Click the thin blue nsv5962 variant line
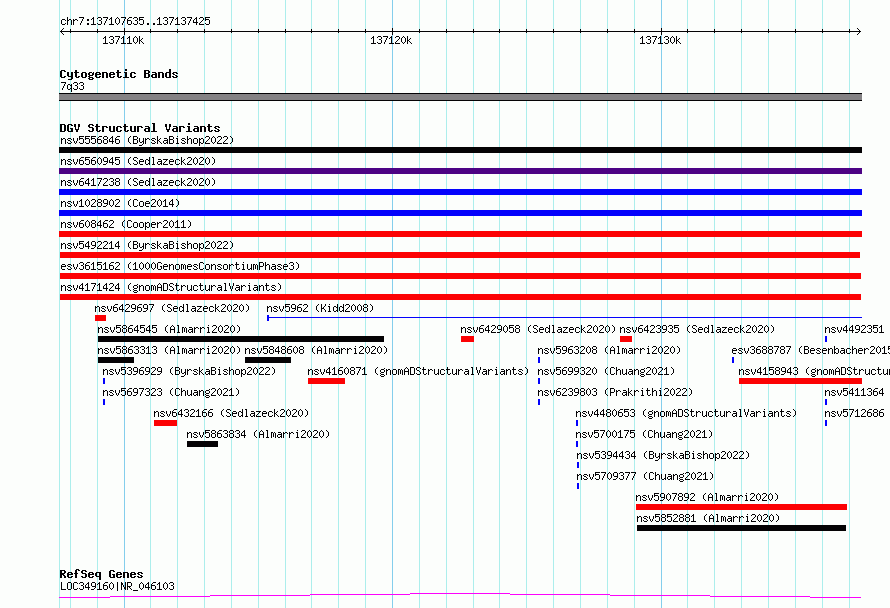The width and height of the screenshot is (890, 608). [x=564, y=318]
